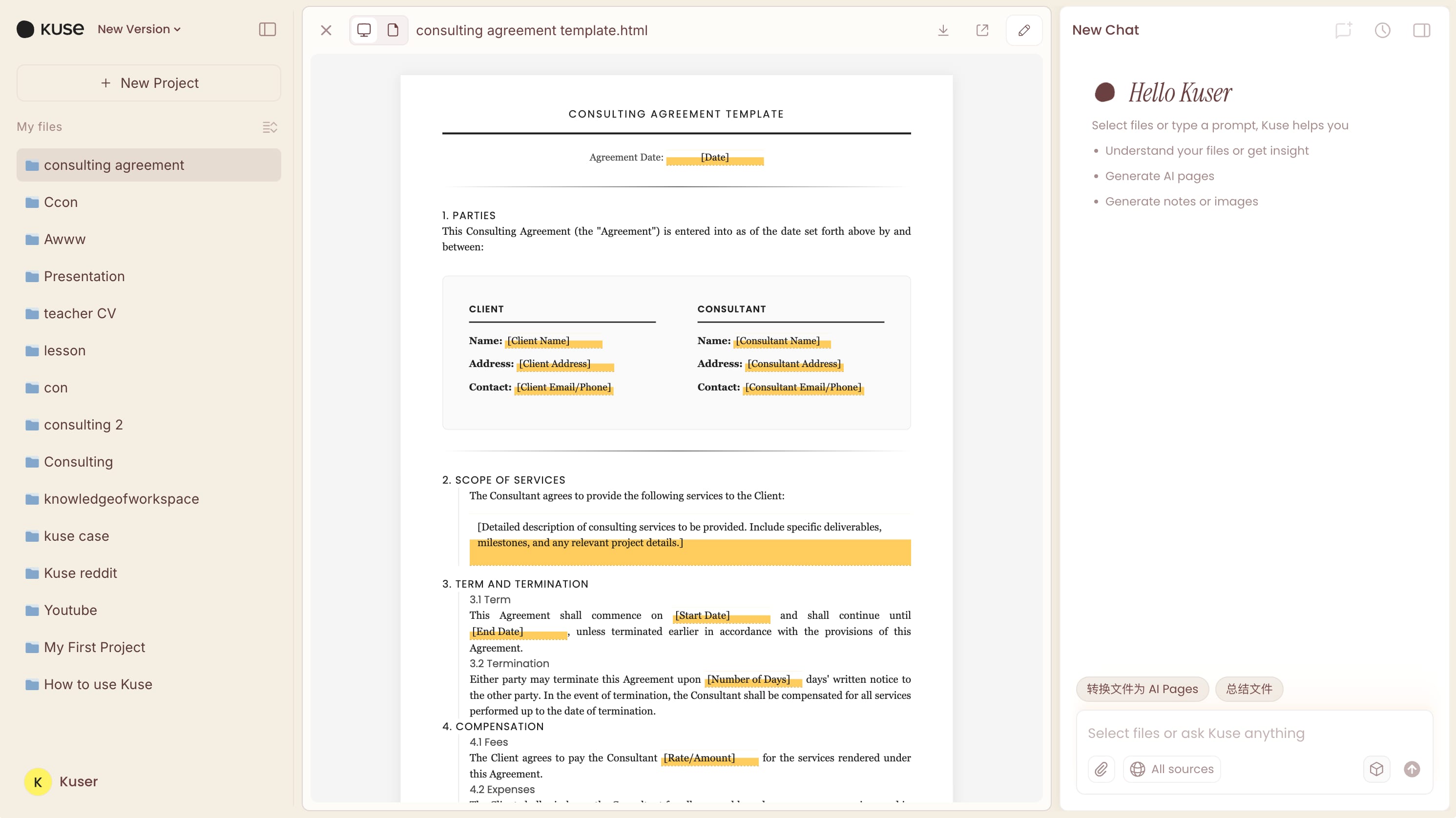Click the pencil edit icon
Viewport: 1456px width, 818px height.
1024,30
